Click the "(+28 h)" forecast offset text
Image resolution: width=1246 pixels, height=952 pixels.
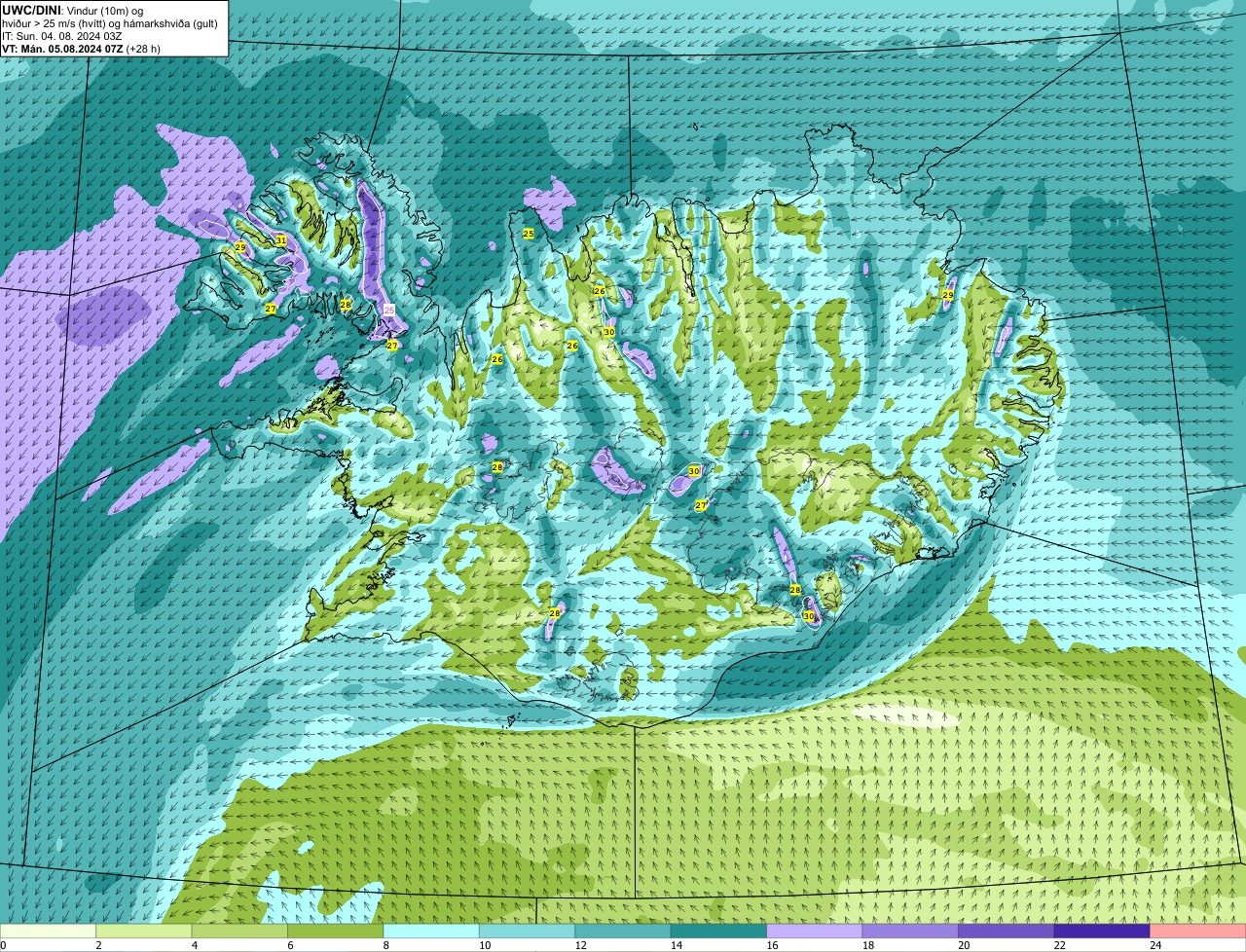coord(144,49)
